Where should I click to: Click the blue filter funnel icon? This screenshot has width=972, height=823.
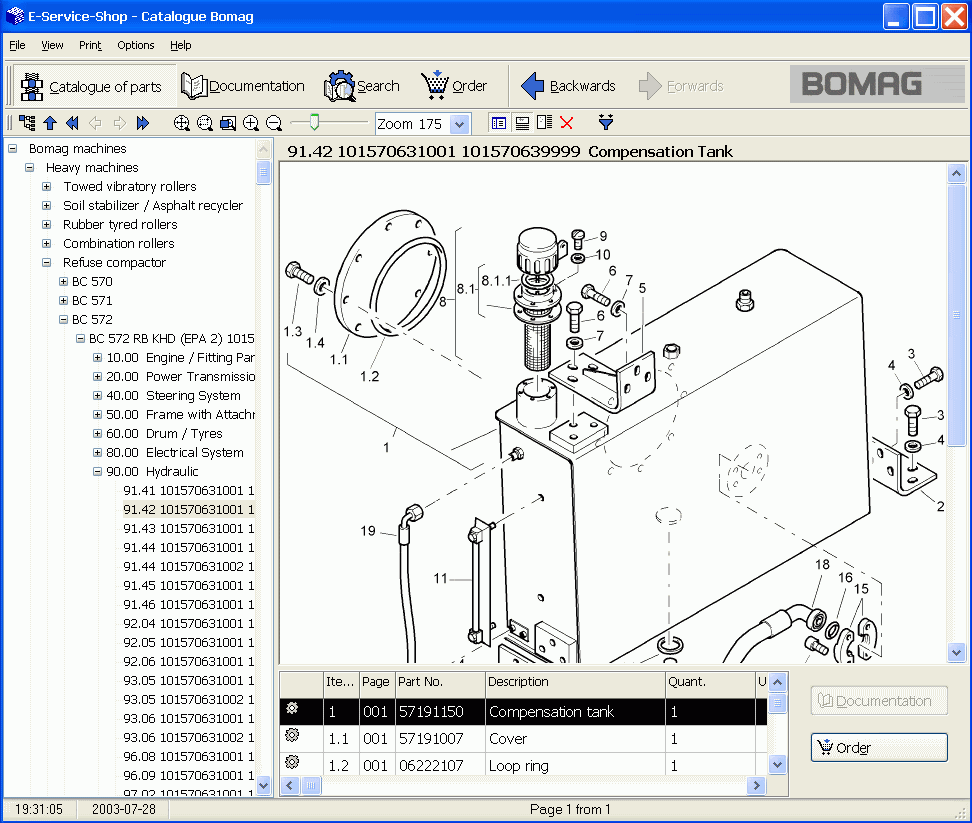606,122
